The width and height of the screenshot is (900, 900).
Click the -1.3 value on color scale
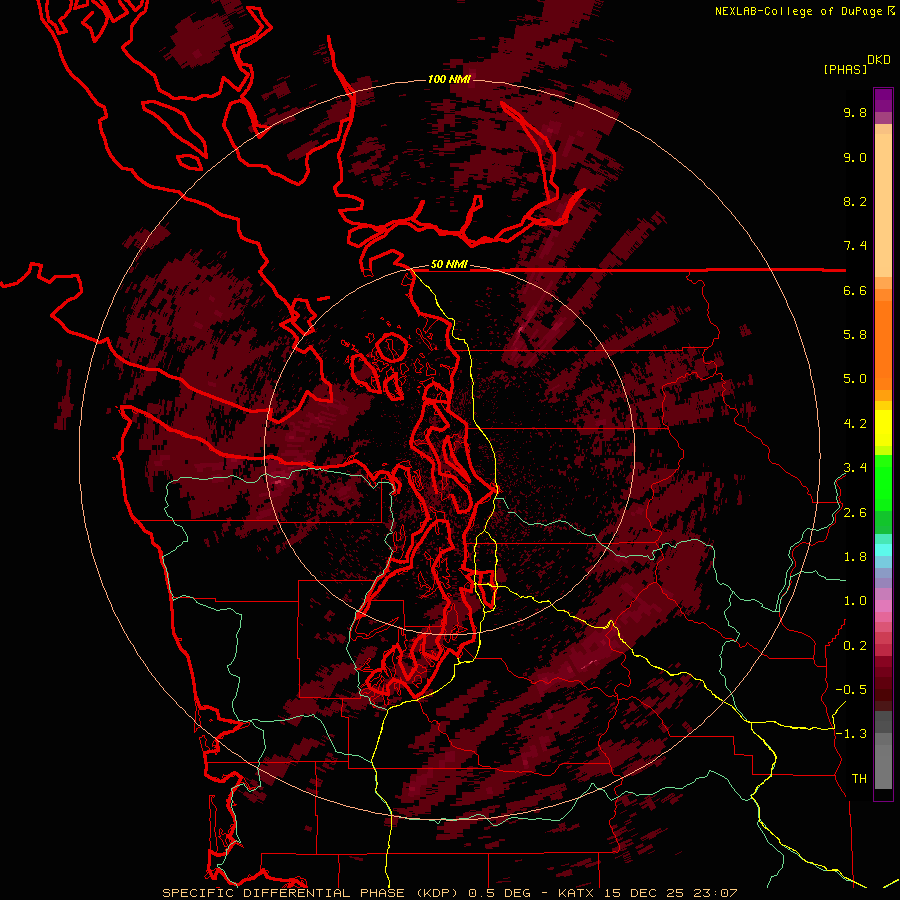851,734
